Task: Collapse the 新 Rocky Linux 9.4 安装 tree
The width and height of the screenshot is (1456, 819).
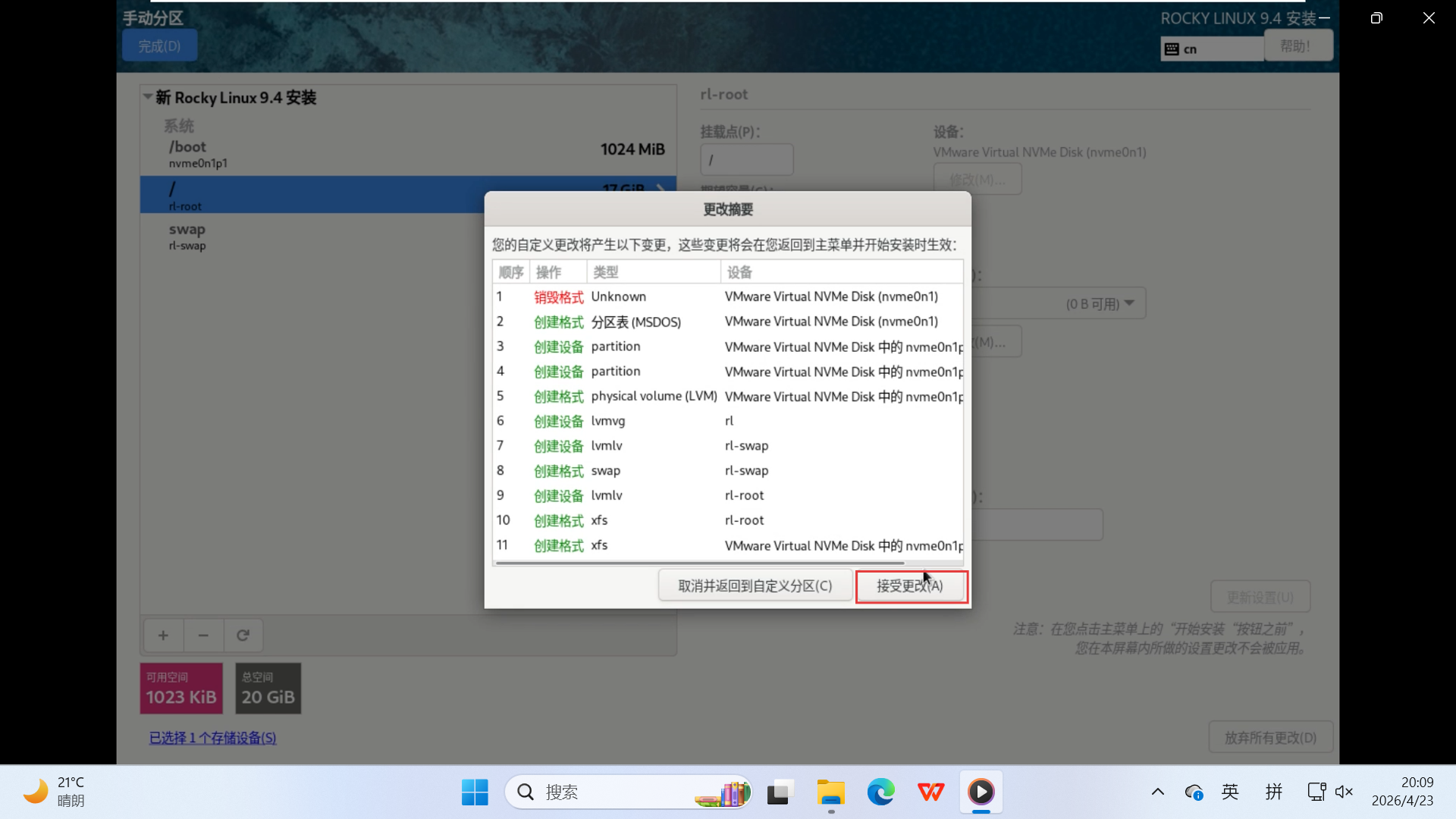Action: 148,97
